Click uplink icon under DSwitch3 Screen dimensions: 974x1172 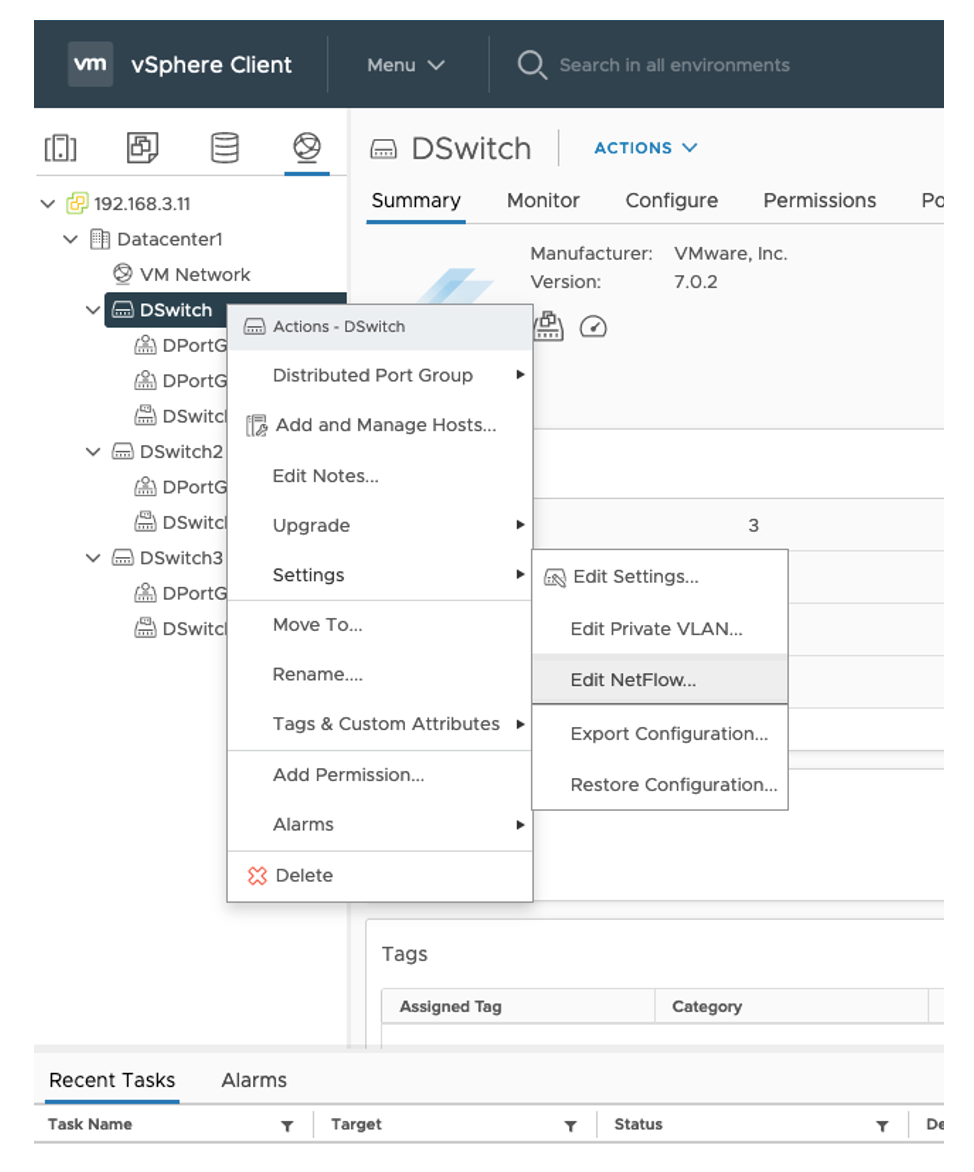pos(145,628)
